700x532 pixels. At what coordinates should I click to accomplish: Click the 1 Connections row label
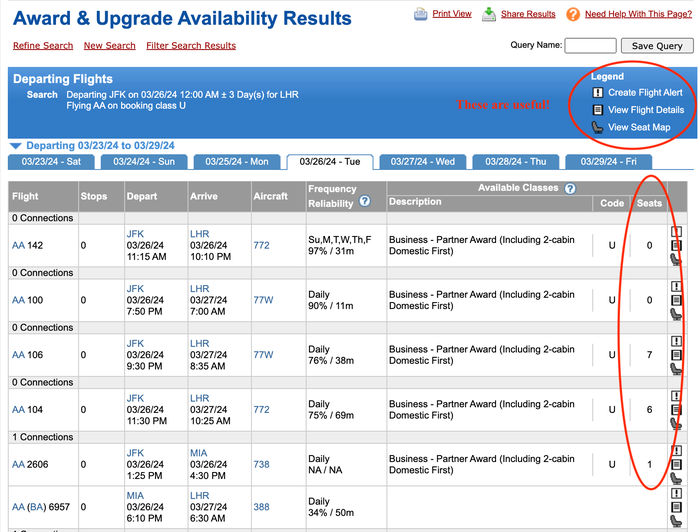(42, 437)
